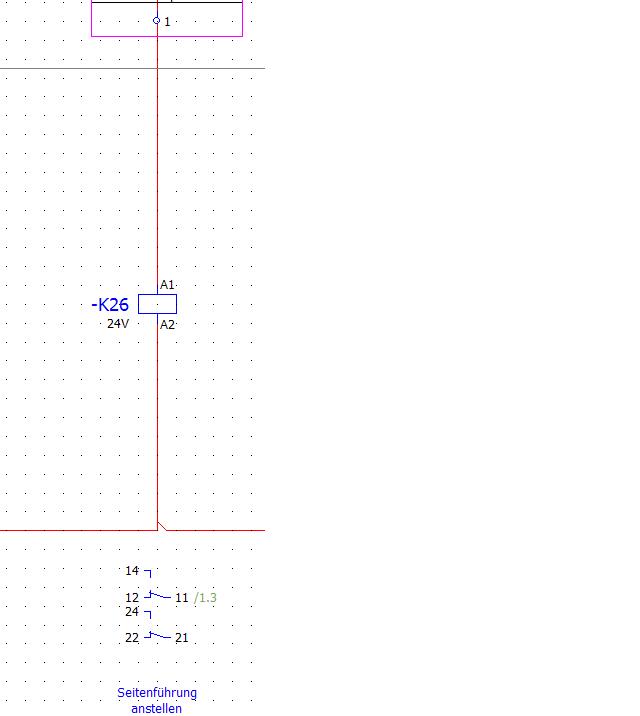Click the A1 coil terminal label
640x716 pixels.
(167, 285)
